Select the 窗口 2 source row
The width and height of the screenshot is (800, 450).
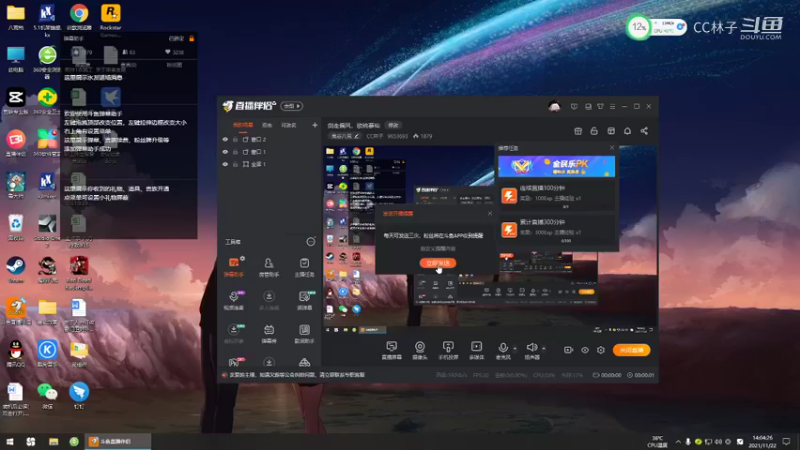point(269,139)
